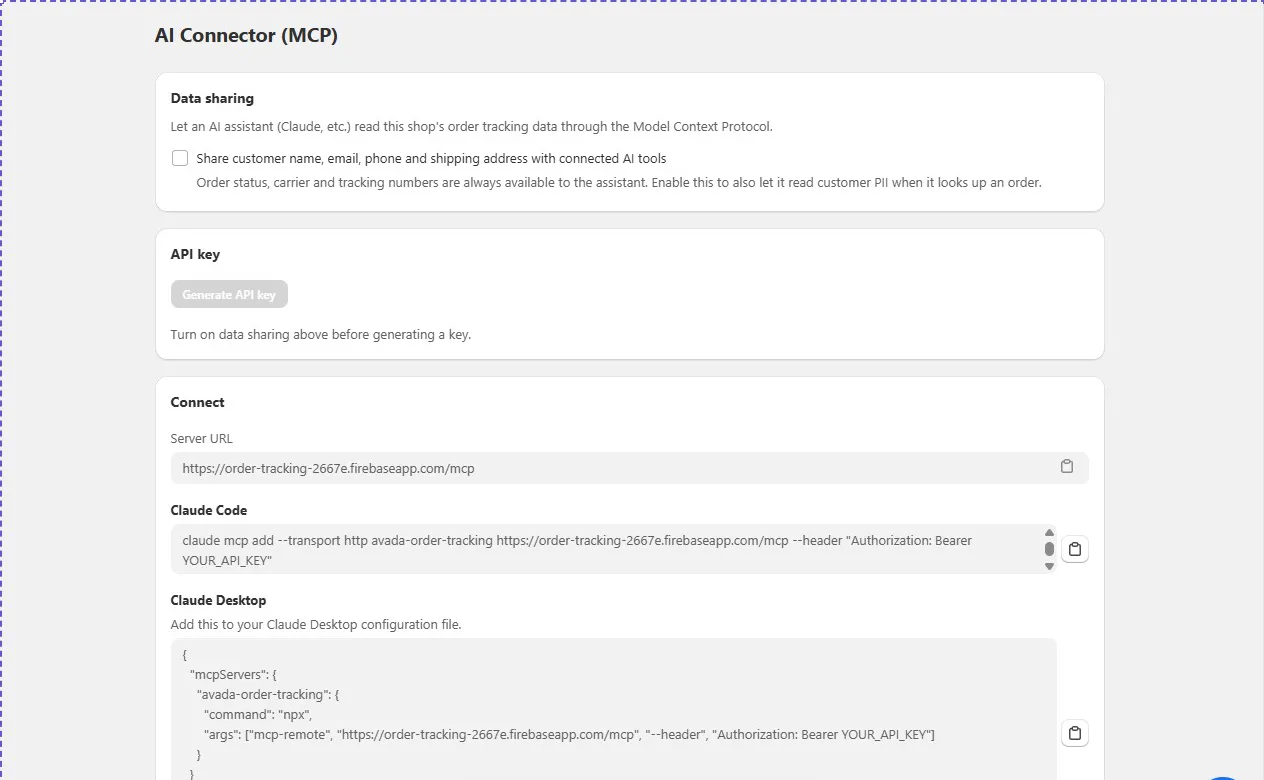Copy the Server URL with clipboard icon
The height and width of the screenshot is (780, 1264).
click(1067, 467)
